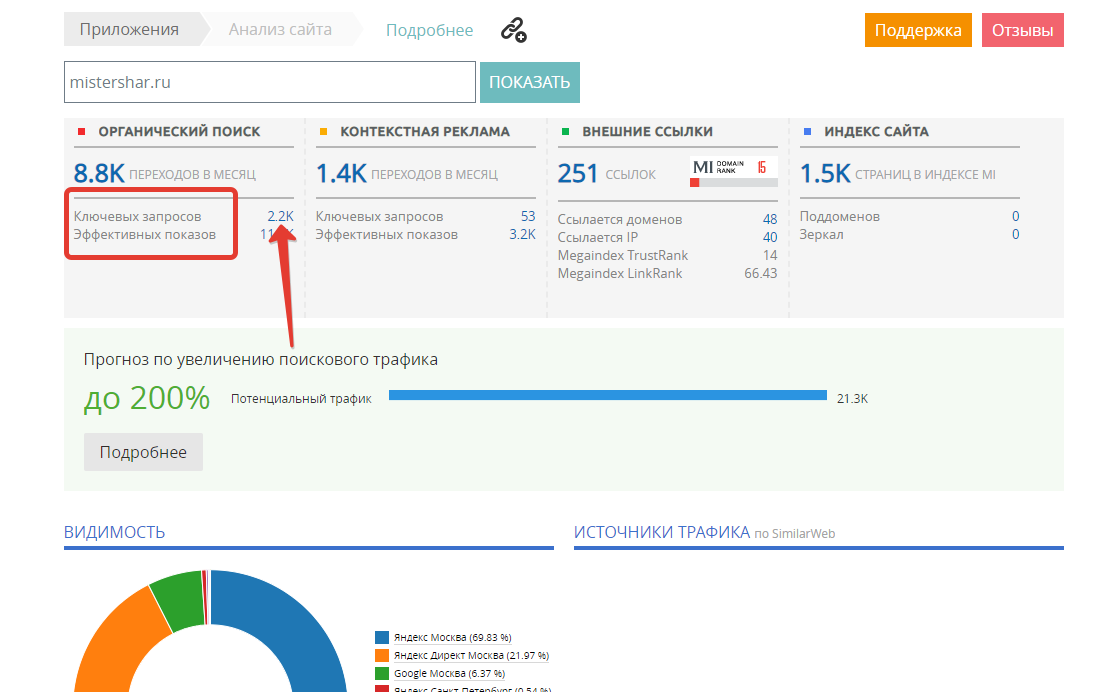This screenshot has width=1116, height=692.
Task: Focus the mistershar.ru domain input field
Action: pyautogui.click(x=270, y=82)
